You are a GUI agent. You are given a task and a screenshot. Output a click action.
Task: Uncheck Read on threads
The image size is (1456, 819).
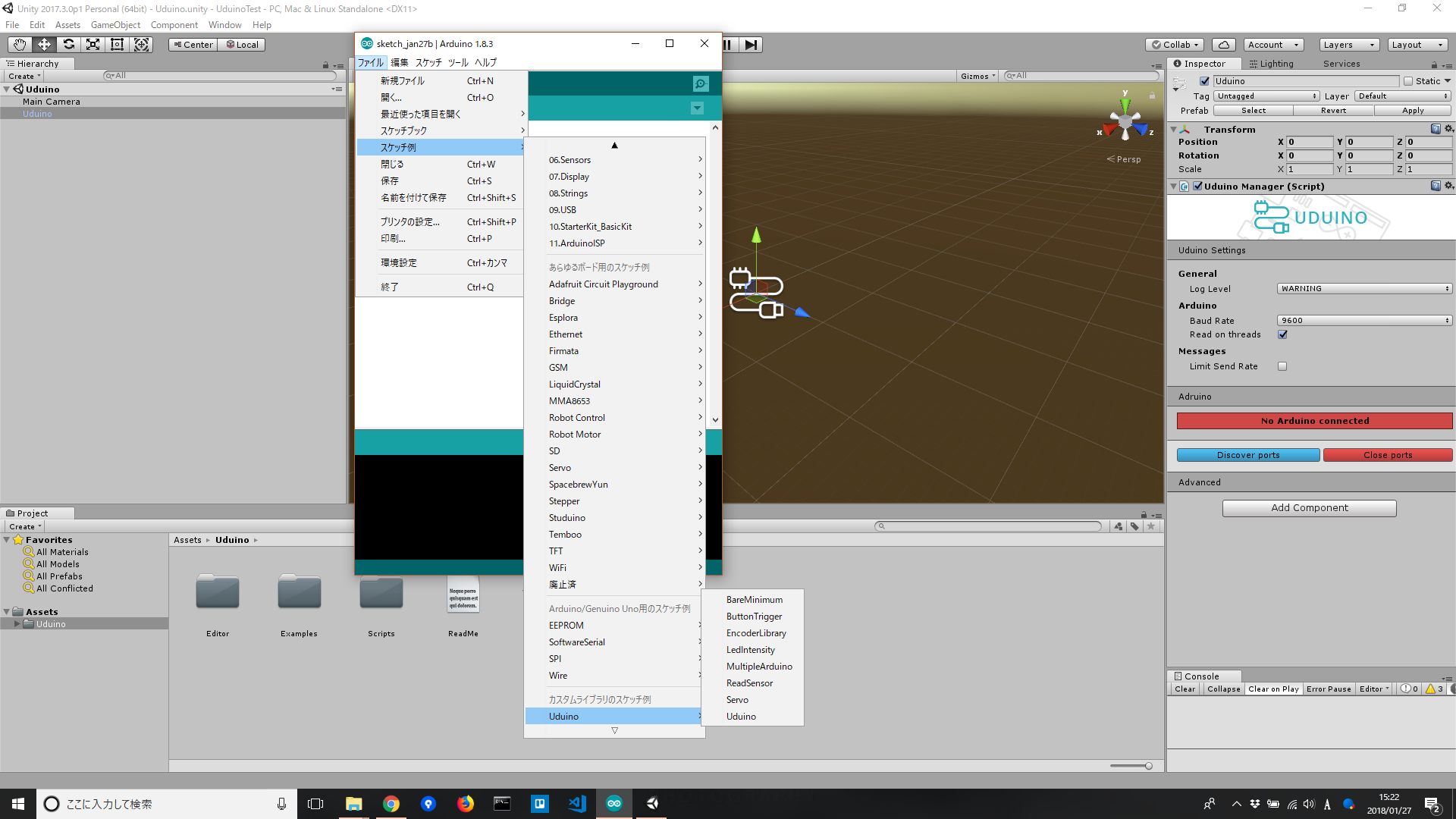click(x=1282, y=334)
